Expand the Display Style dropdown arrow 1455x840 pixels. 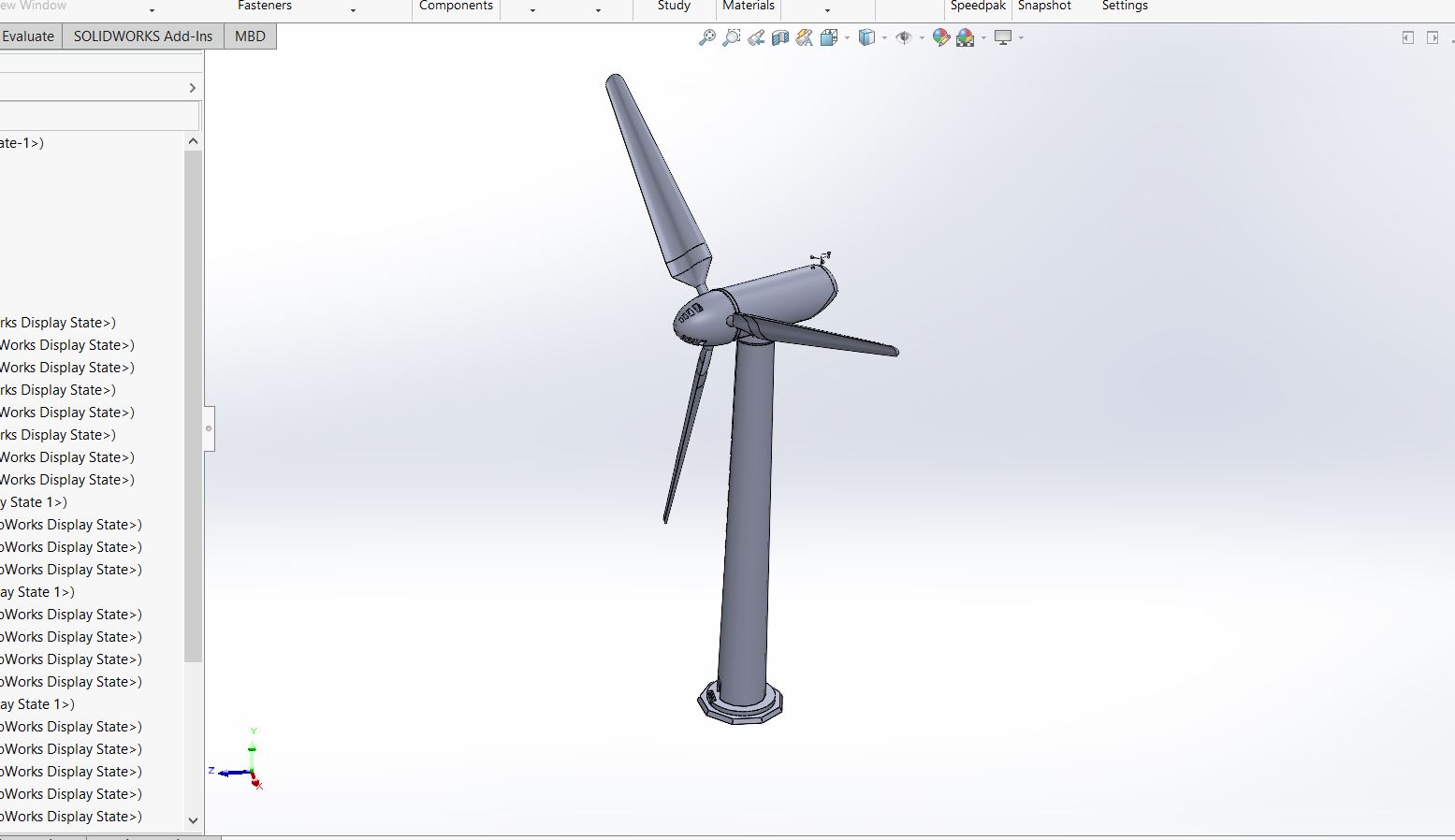[884, 37]
